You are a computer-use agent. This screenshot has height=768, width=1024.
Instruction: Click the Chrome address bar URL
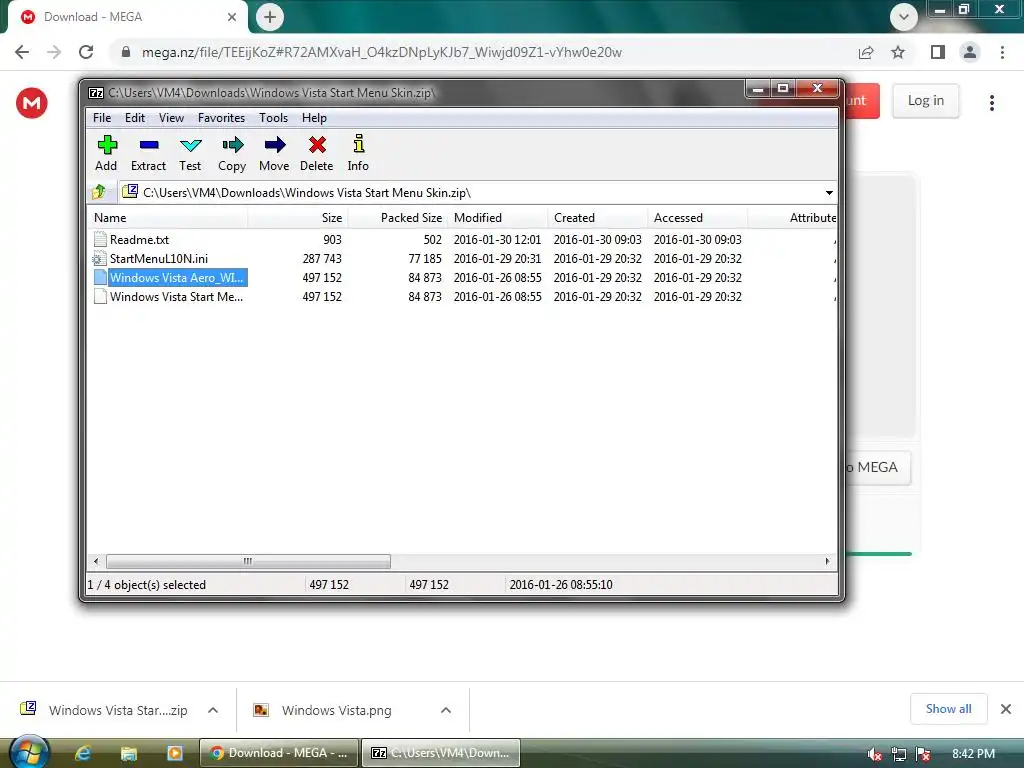click(x=381, y=52)
